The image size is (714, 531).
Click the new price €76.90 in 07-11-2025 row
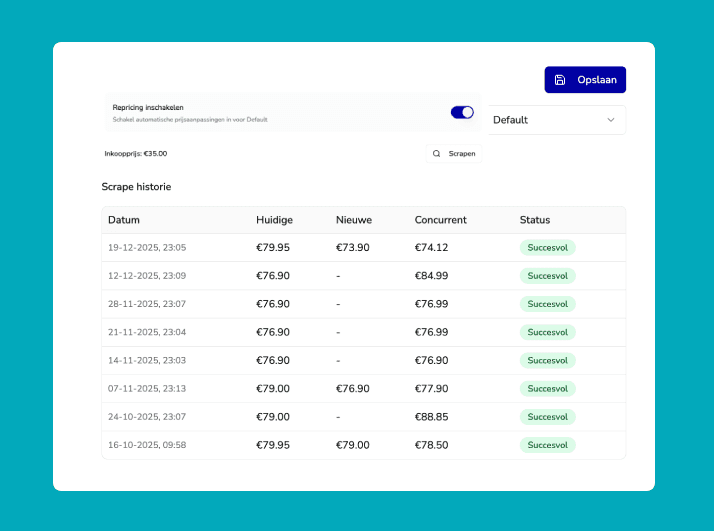point(352,389)
